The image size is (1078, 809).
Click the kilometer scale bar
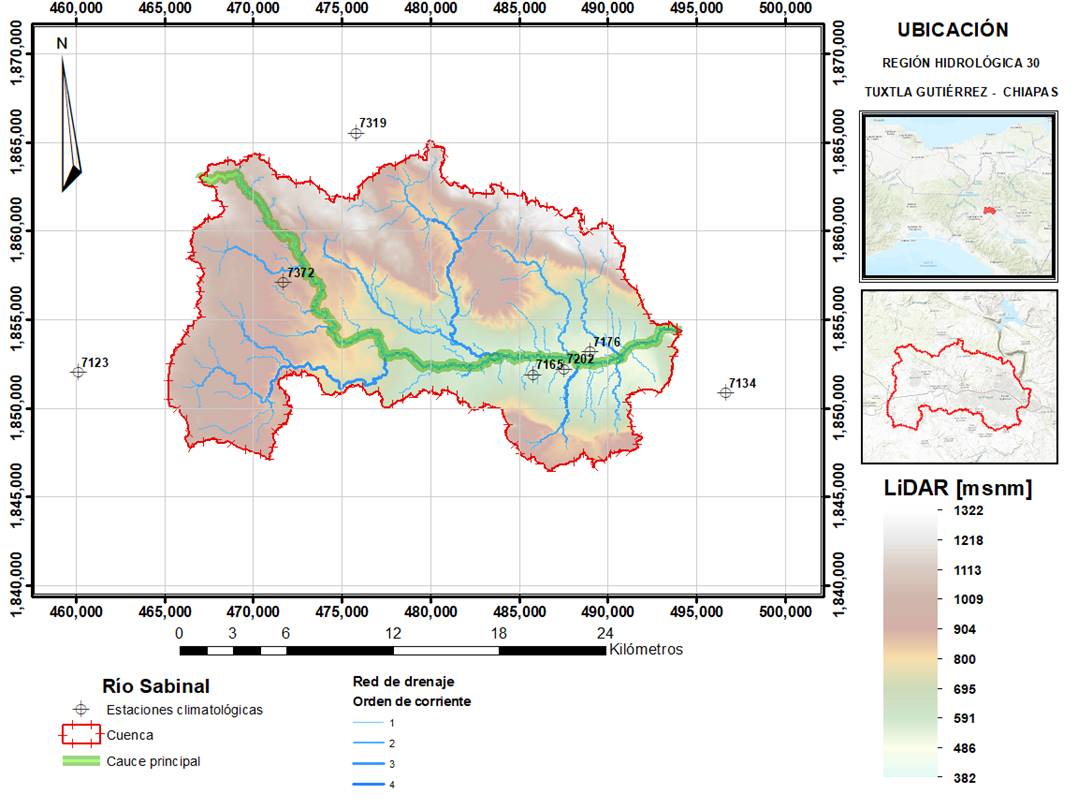tap(392, 651)
